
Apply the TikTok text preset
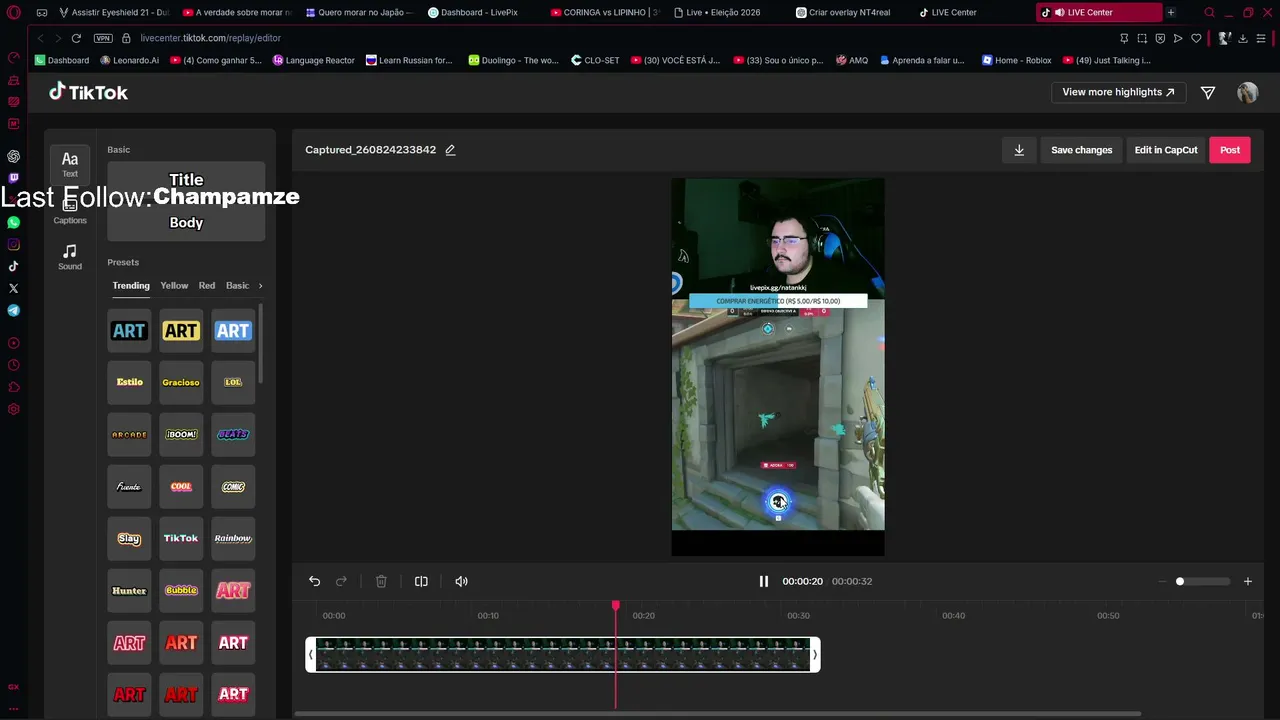[181, 538]
